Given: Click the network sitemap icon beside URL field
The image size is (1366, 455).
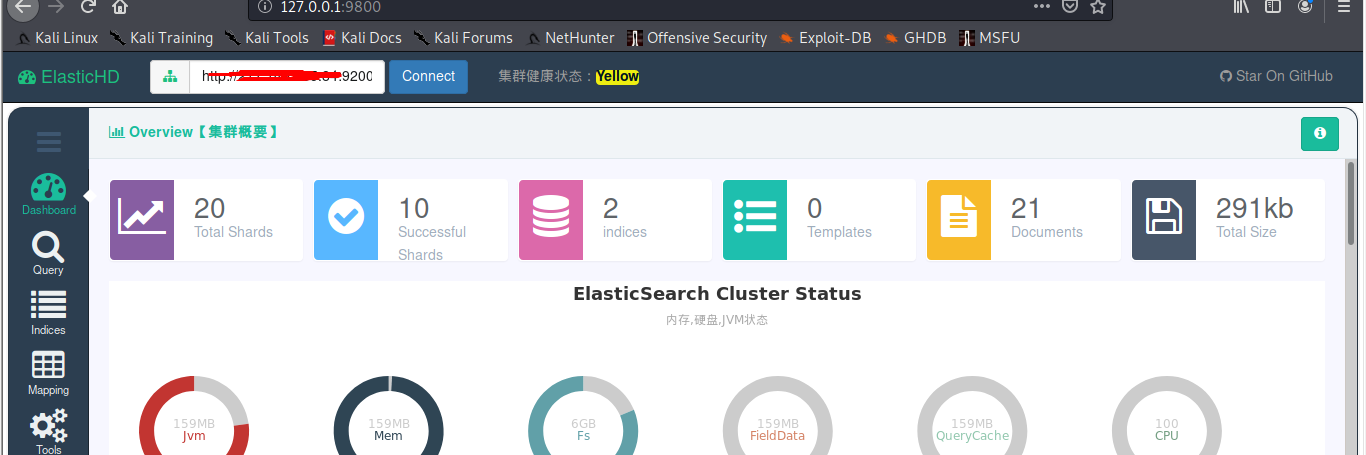Looking at the screenshot, I should tap(170, 76).
